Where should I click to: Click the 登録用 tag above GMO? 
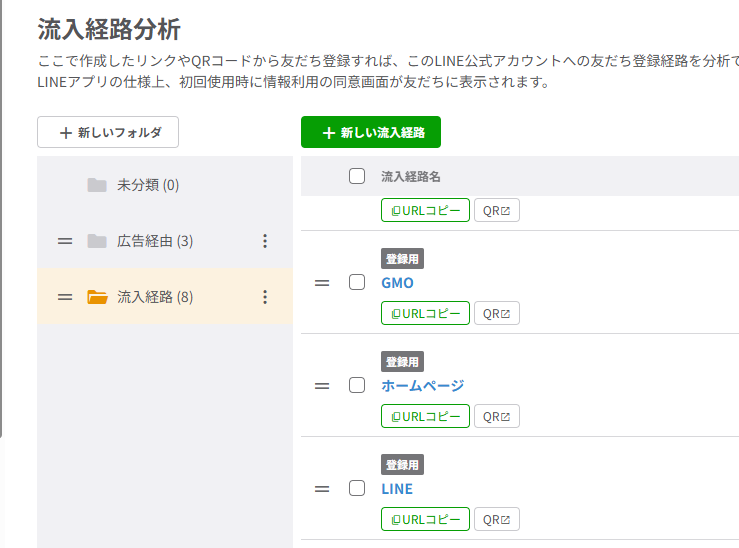tap(402, 259)
